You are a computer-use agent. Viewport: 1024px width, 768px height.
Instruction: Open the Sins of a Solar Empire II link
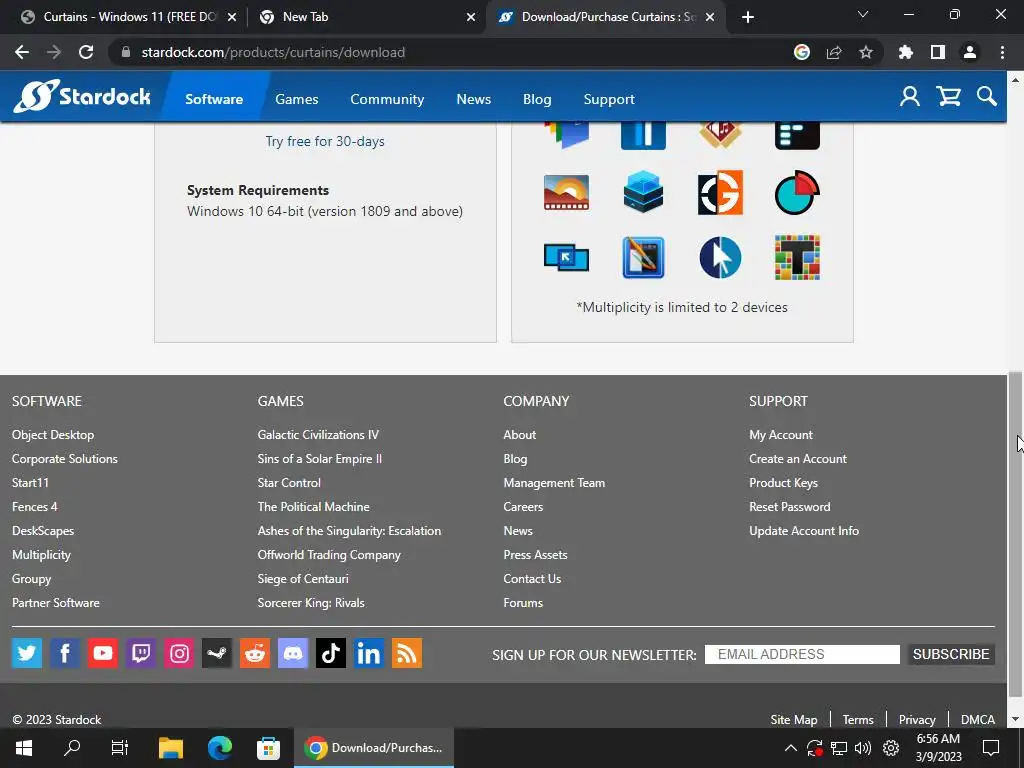tap(319, 459)
